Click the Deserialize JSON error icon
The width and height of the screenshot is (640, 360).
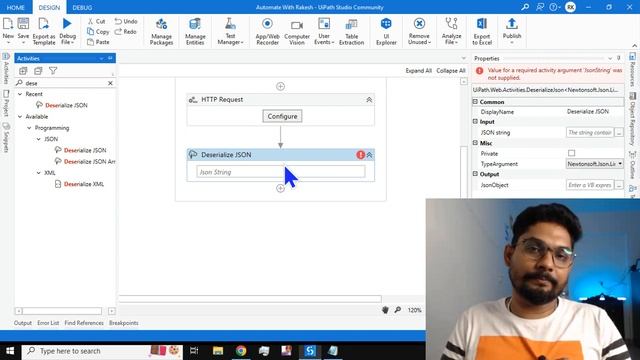[360, 155]
